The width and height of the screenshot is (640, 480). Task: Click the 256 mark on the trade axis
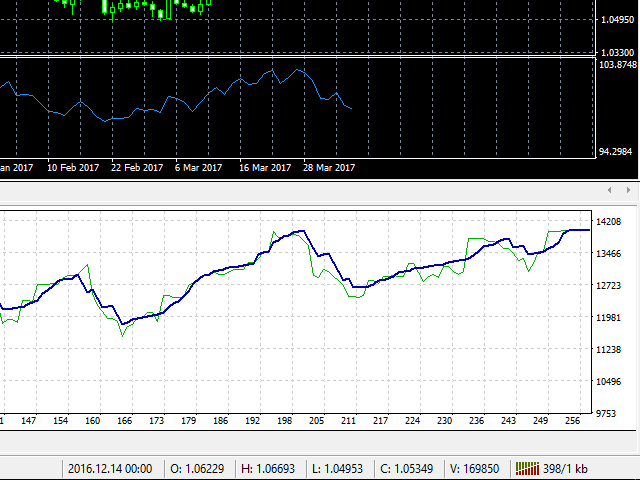[x=575, y=422]
